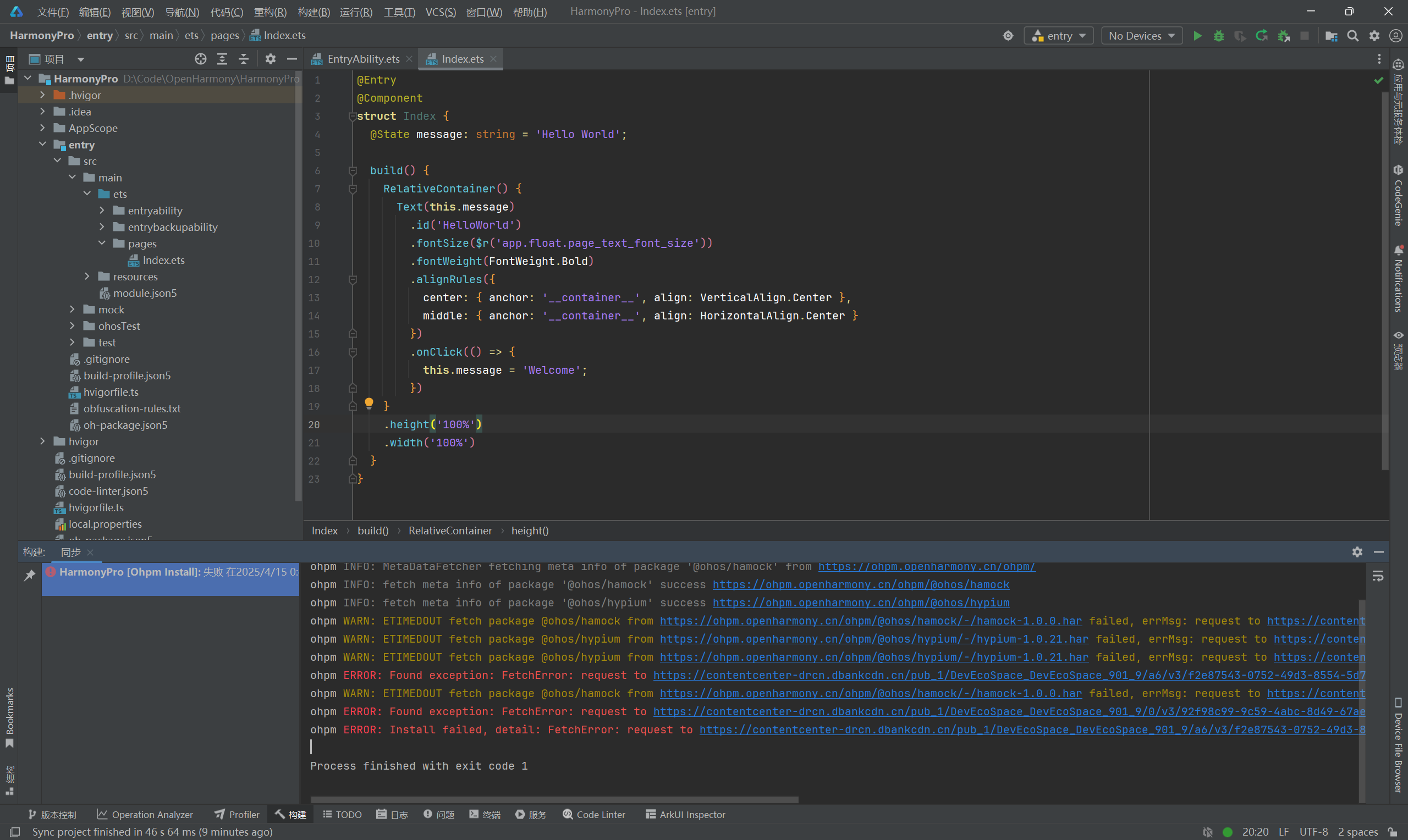
Task: Expand all items in project tree
Action: point(222,59)
